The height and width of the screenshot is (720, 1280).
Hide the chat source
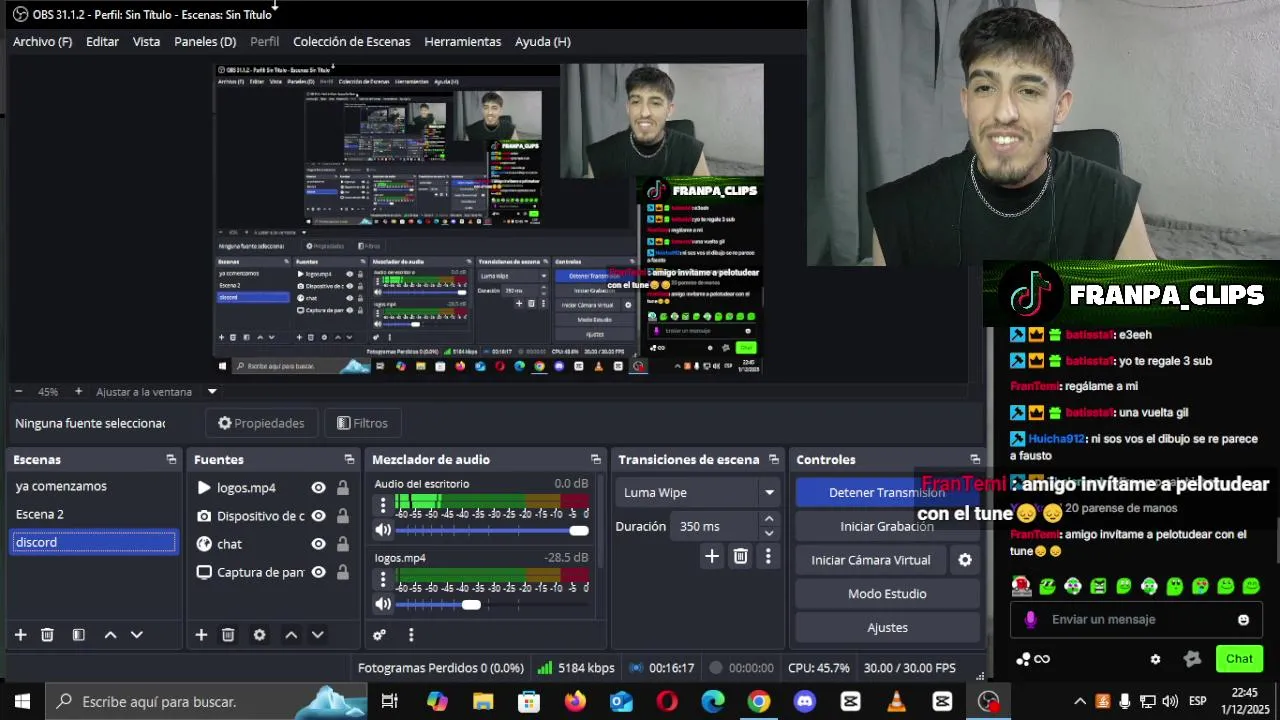coord(318,544)
